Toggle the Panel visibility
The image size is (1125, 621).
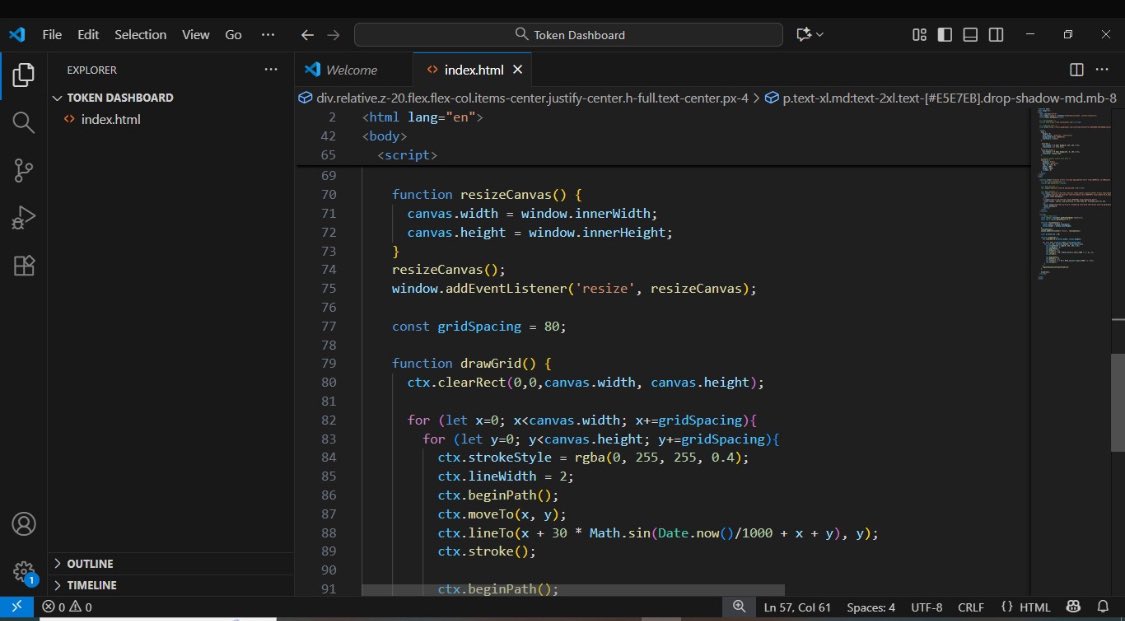tap(969, 34)
